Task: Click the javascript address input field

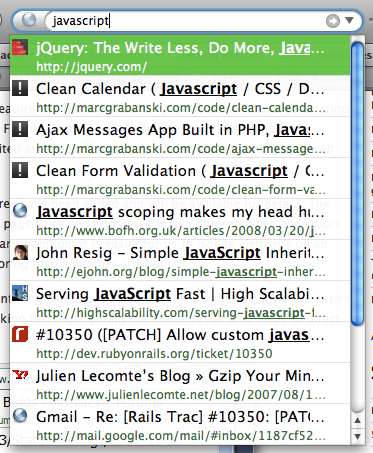Action: (187, 21)
